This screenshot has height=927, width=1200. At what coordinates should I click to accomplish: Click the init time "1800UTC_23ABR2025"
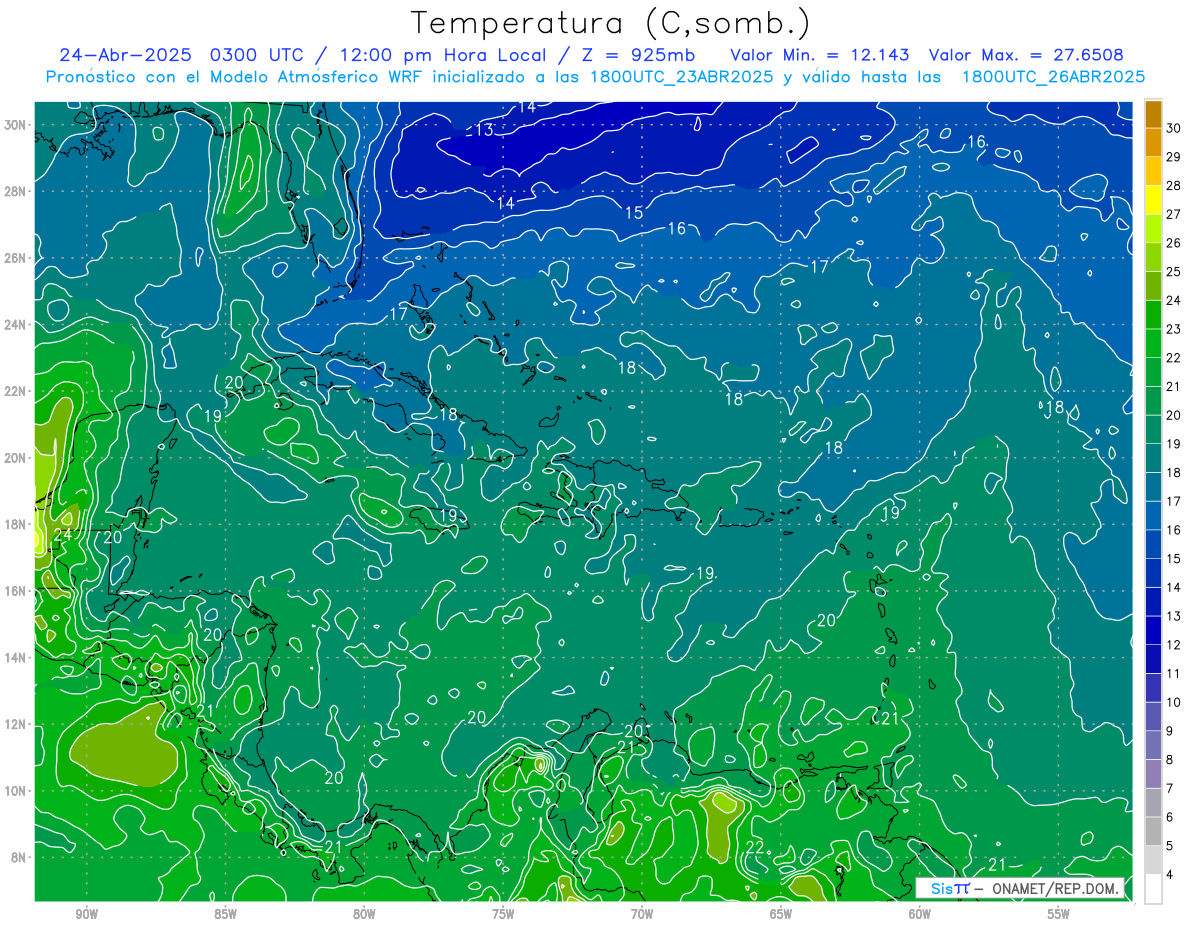pos(680,77)
